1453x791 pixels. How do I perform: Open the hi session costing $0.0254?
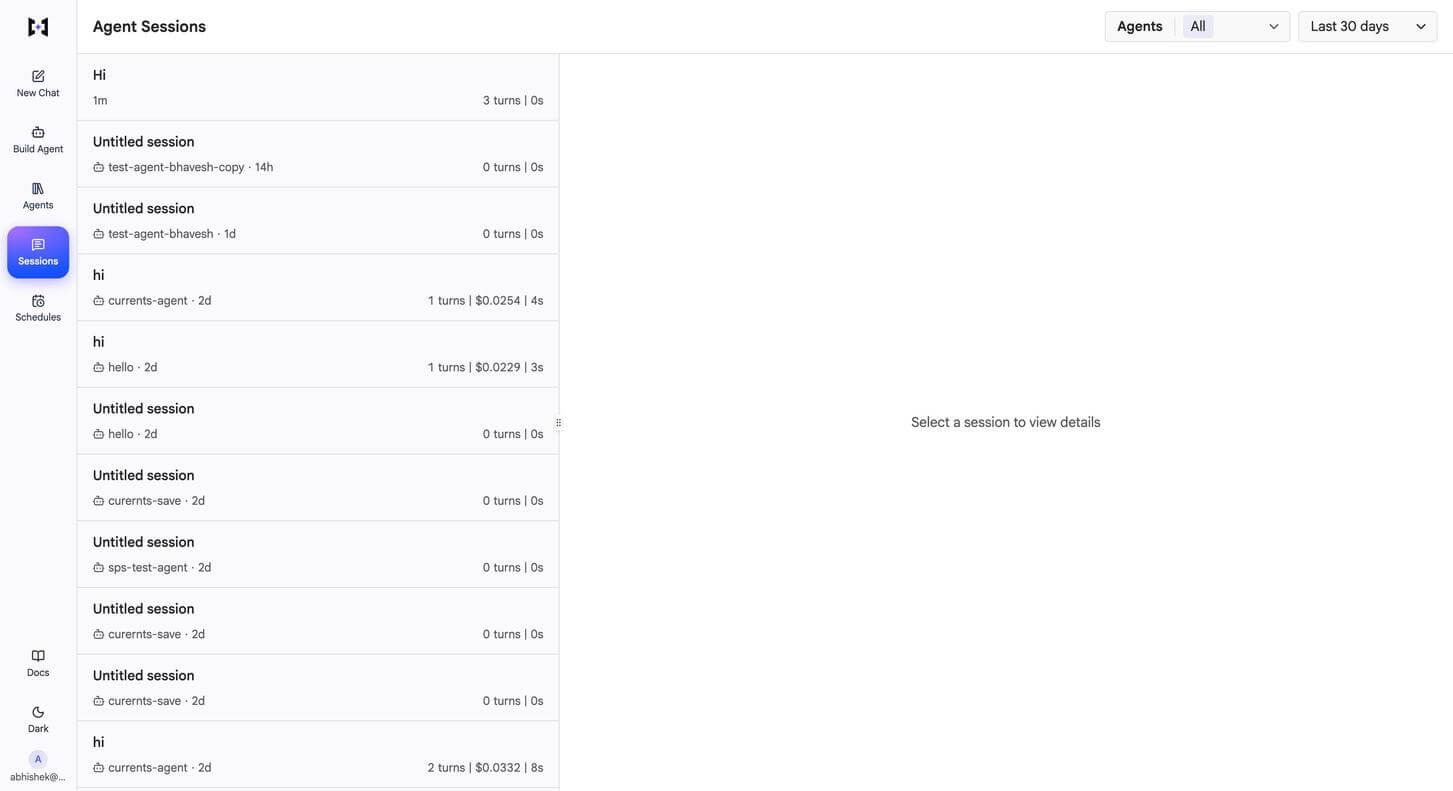pyautogui.click(x=318, y=288)
